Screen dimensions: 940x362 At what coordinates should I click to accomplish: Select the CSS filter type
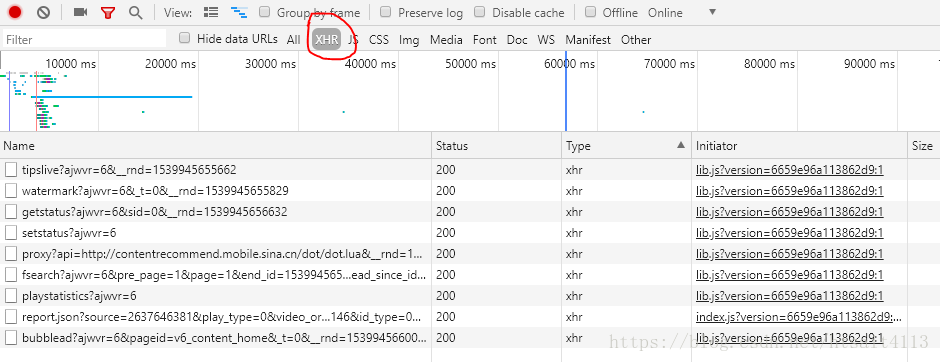point(379,40)
